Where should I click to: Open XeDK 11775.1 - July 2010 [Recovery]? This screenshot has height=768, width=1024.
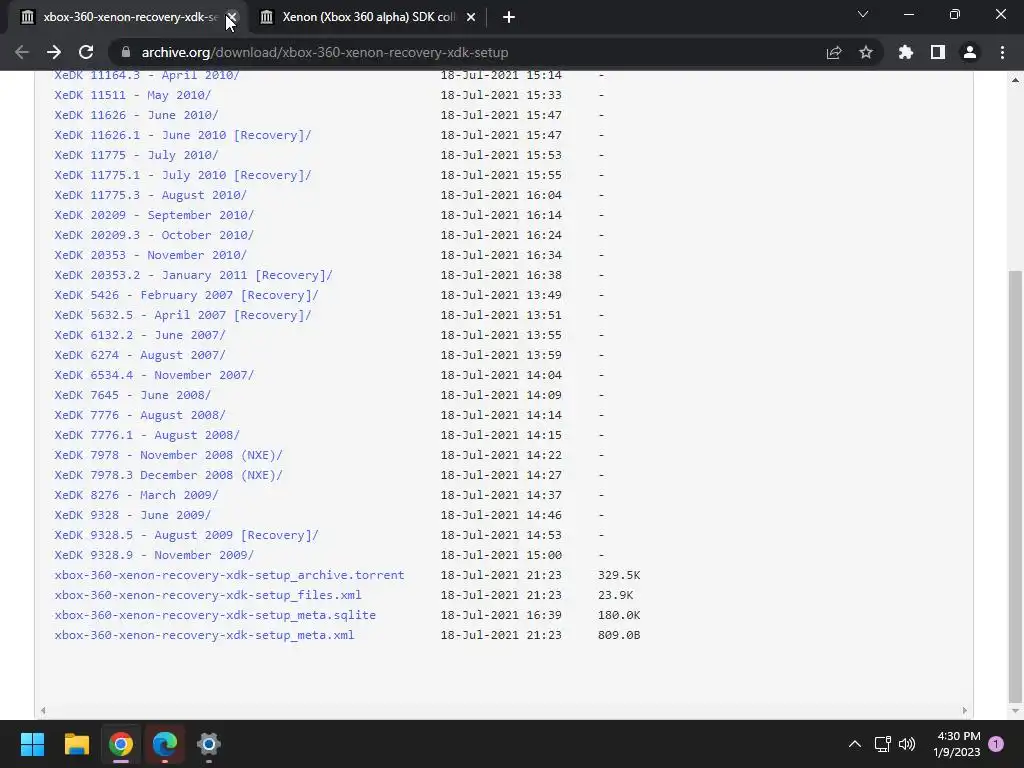[x=183, y=175]
